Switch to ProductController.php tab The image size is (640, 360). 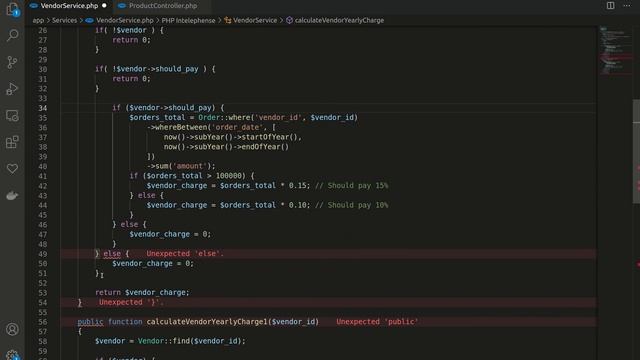click(163, 6)
